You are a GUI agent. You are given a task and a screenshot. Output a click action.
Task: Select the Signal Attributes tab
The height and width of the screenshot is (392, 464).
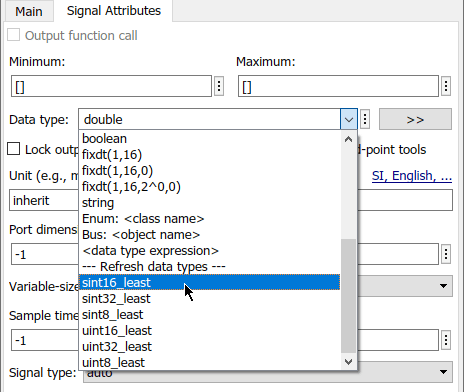click(114, 11)
